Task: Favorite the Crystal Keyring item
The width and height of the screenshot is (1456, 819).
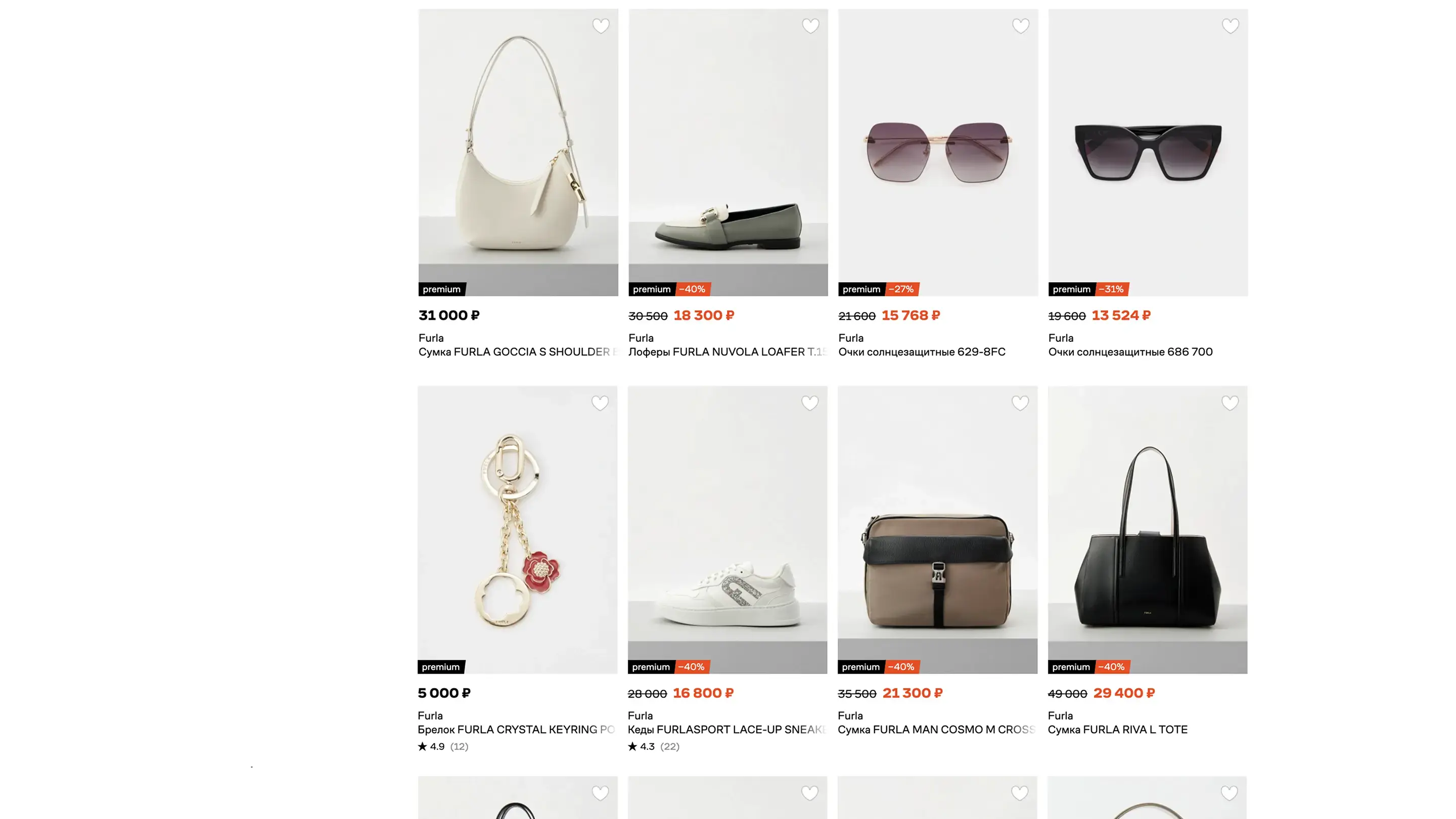Action: coord(600,403)
